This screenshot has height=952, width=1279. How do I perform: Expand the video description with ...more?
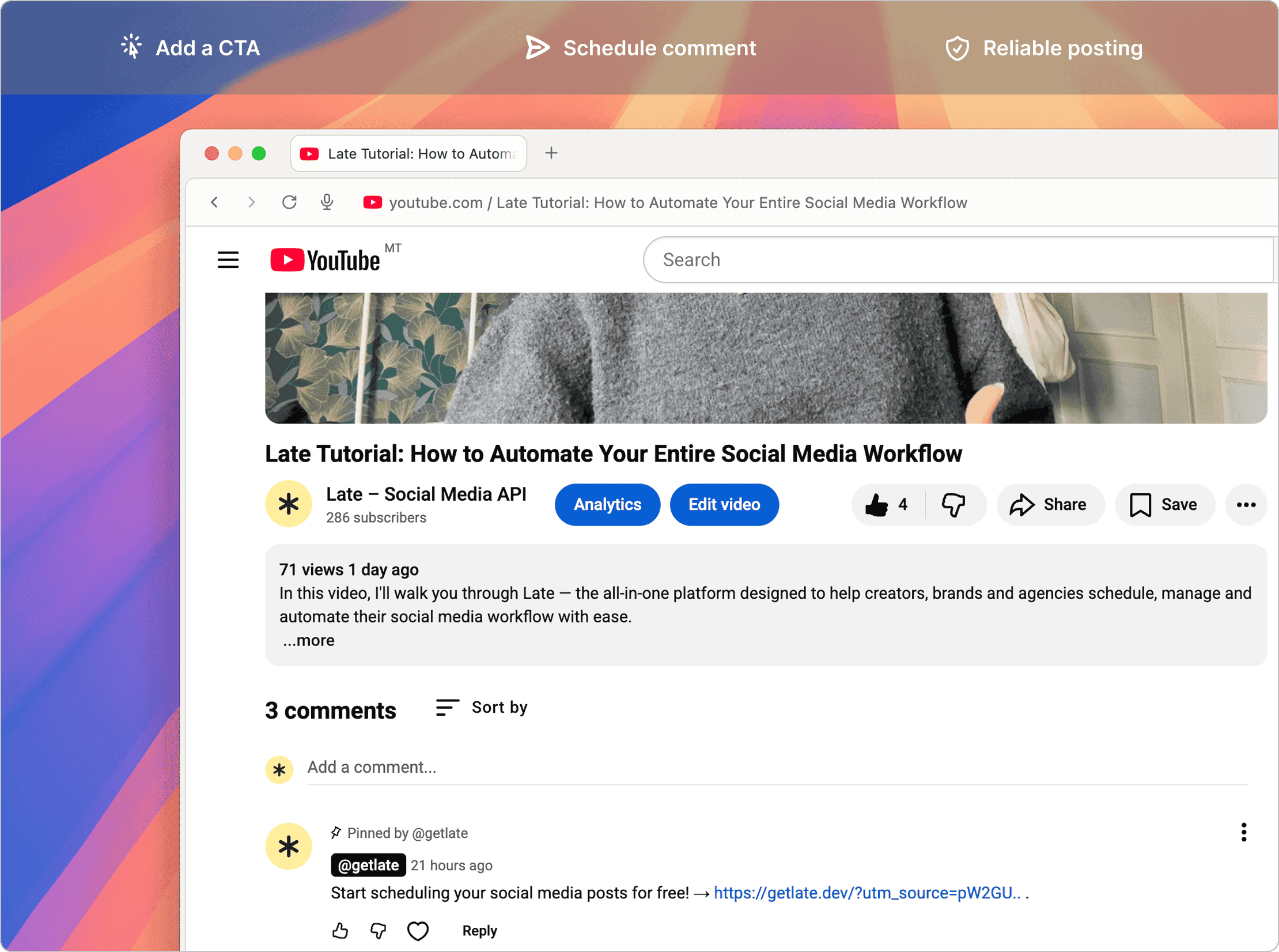308,640
